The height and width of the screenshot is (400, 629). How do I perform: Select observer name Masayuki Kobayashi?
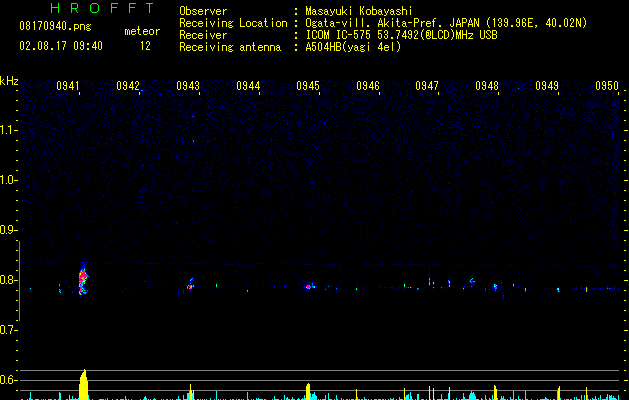[359, 11]
